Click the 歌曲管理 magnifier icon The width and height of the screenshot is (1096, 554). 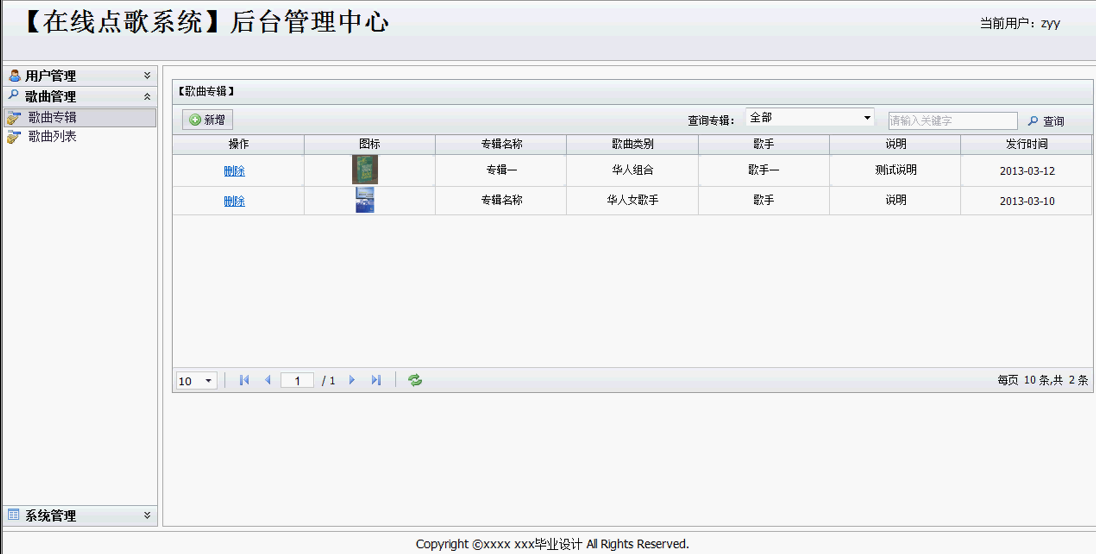(x=13, y=95)
